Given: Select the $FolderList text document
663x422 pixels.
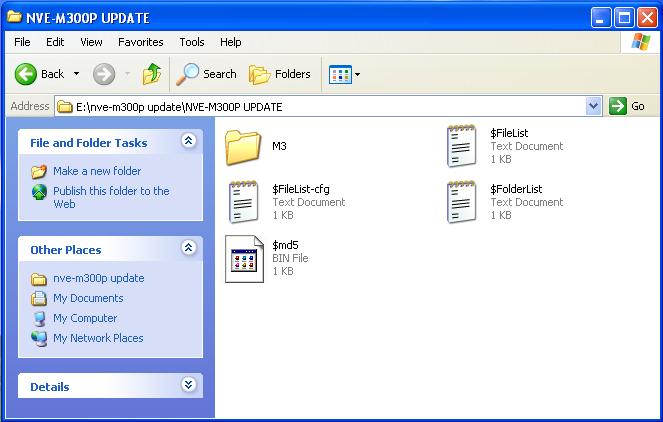Looking at the screenshot, I should 462,202.
